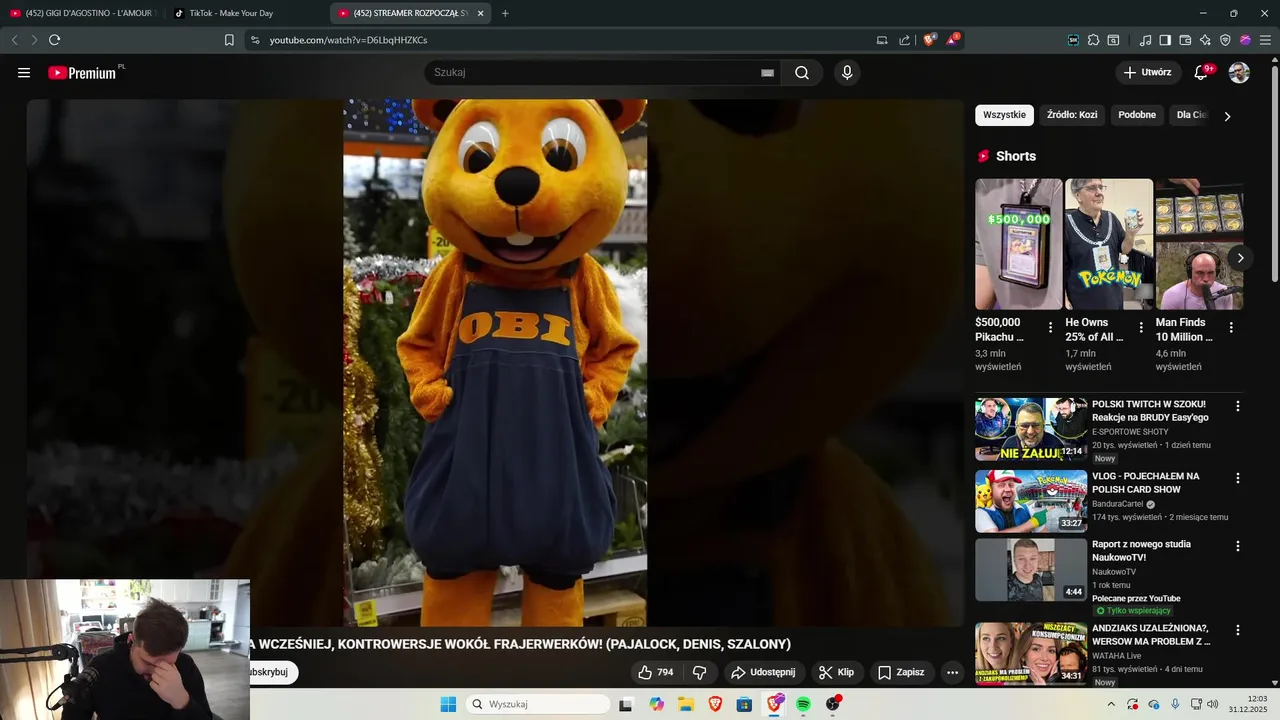This screenshot has width=1280, height=720.
Task: Go back with the browser back arrow
Action: [14, 40]
